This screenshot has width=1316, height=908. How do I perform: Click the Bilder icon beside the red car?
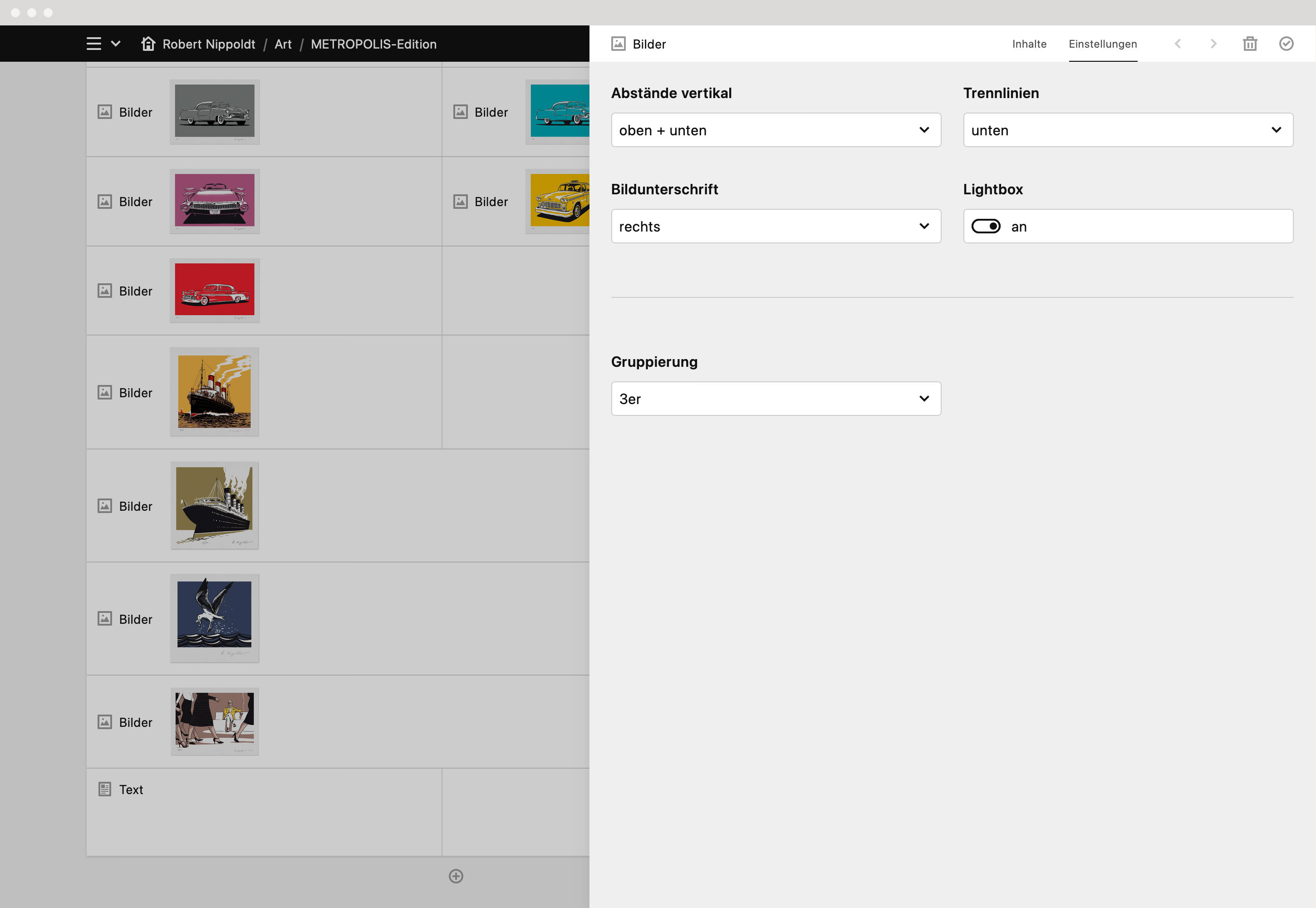tap(105, 291)
